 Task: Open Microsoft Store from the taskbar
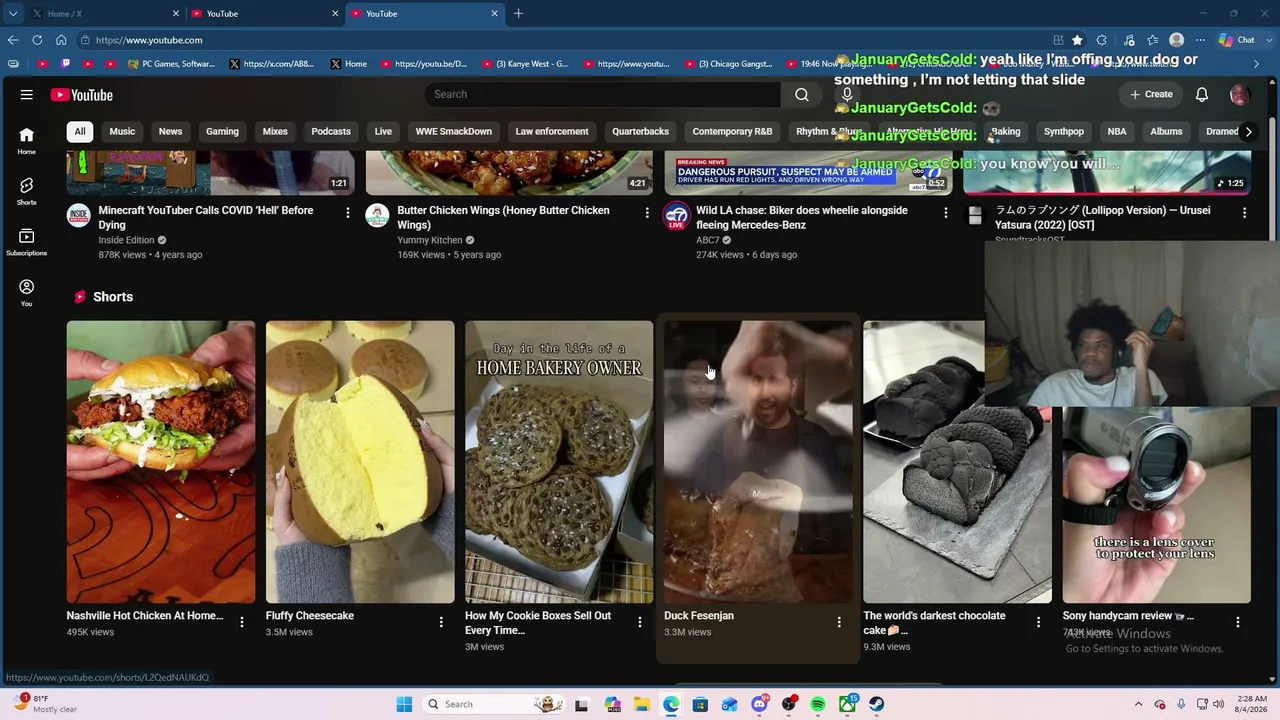[x=700, y=704]
